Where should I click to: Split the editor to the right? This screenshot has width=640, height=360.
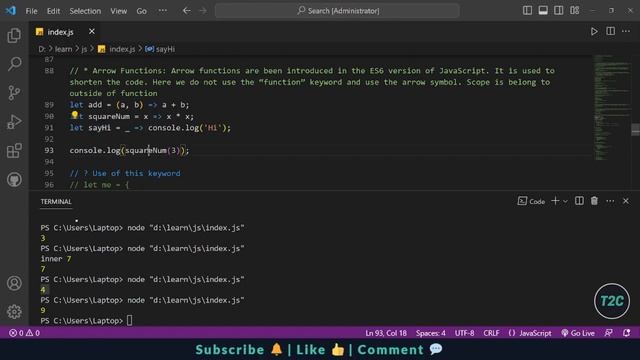610,31
